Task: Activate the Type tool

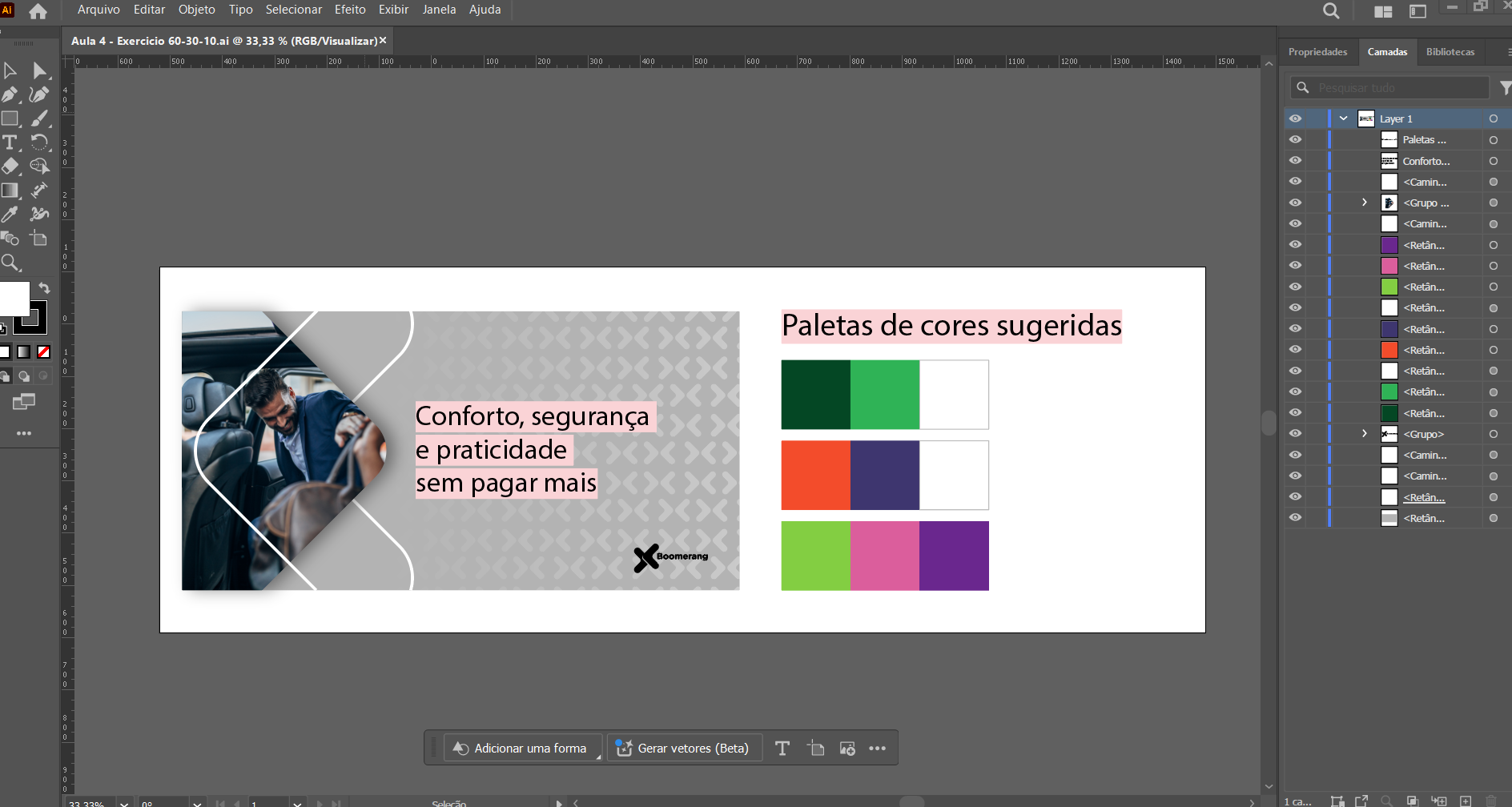Action: [x=10, y=143]
